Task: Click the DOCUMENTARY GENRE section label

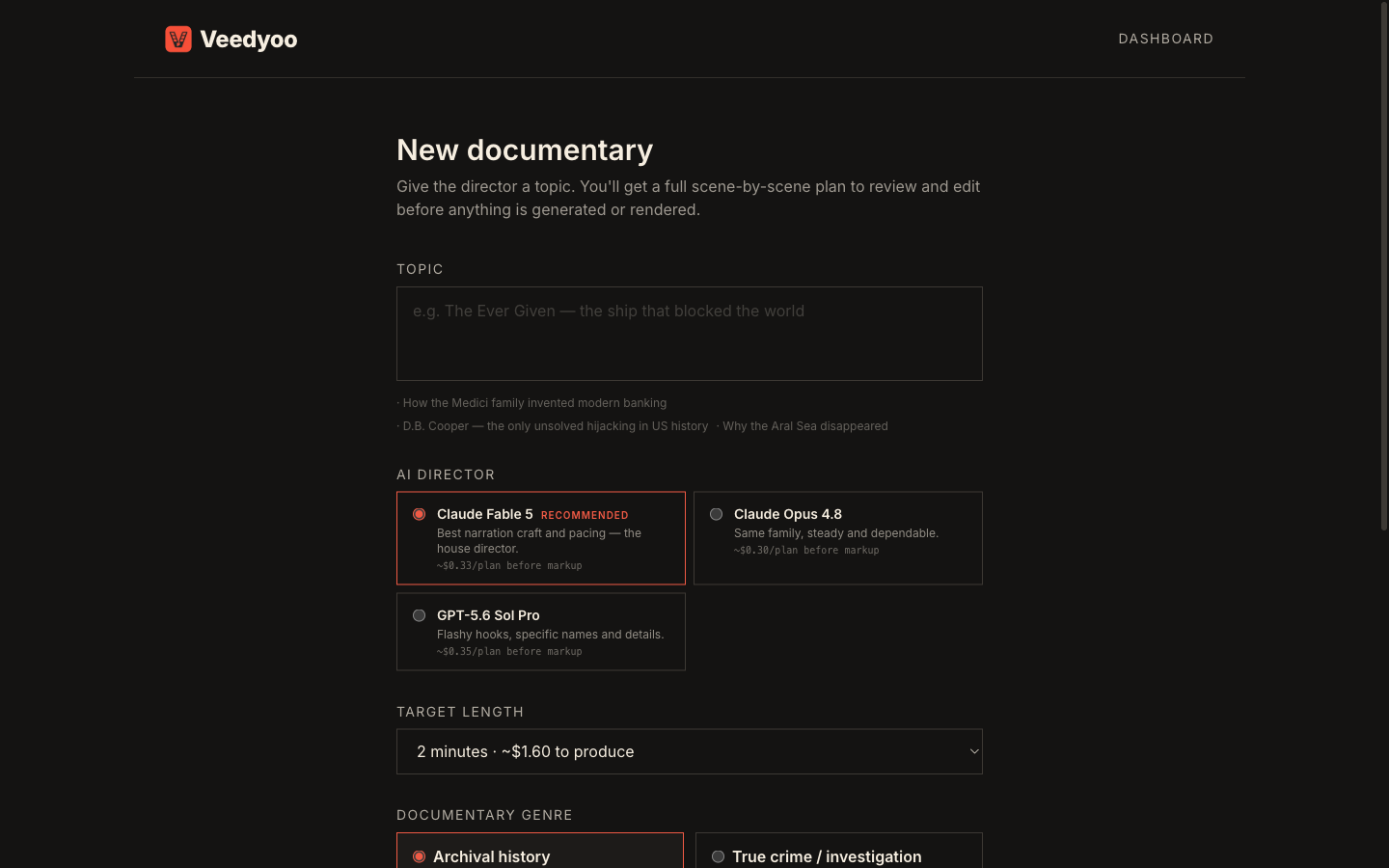Action: coord(484,815)
